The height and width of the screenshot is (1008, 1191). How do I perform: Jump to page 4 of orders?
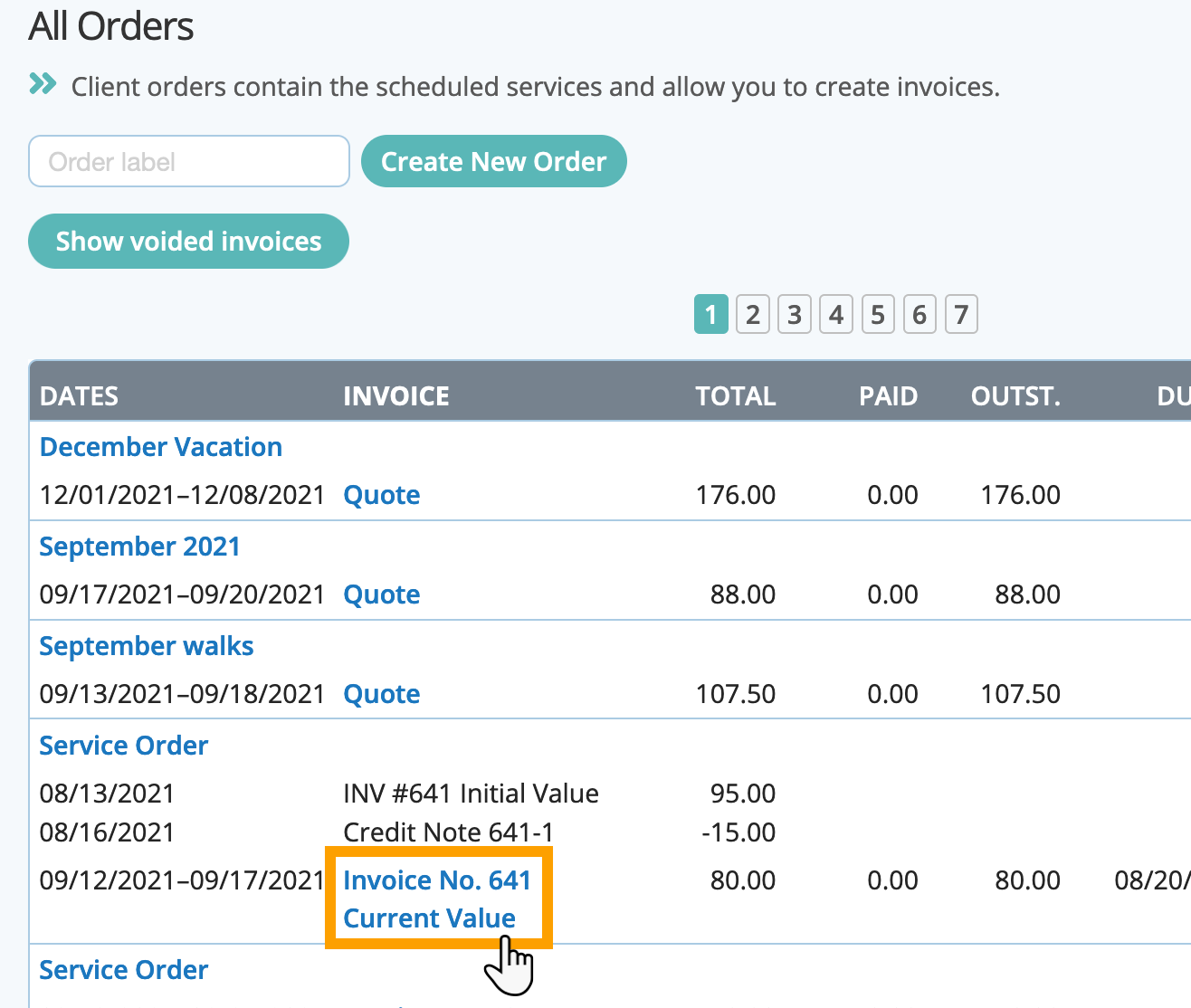[835, 315]
